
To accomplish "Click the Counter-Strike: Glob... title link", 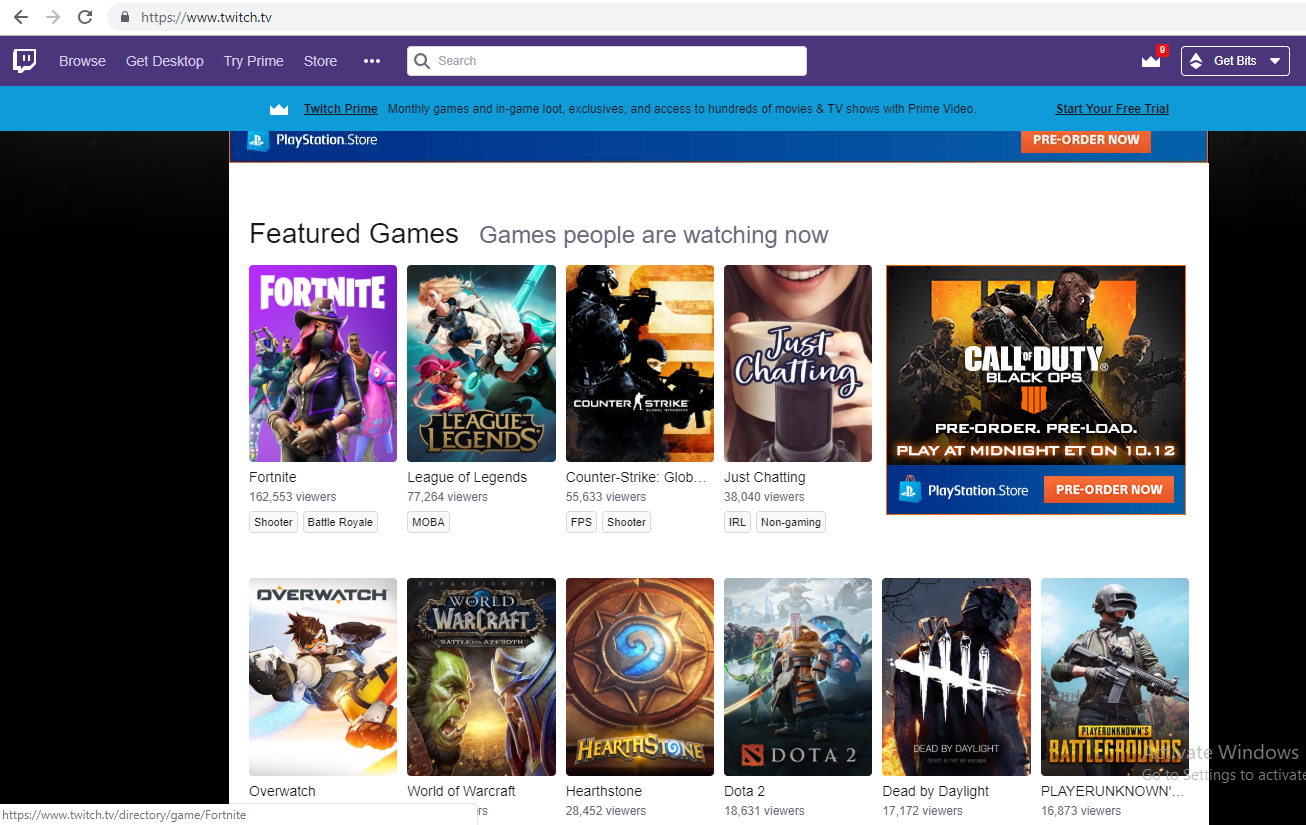I will coord(636,477).
